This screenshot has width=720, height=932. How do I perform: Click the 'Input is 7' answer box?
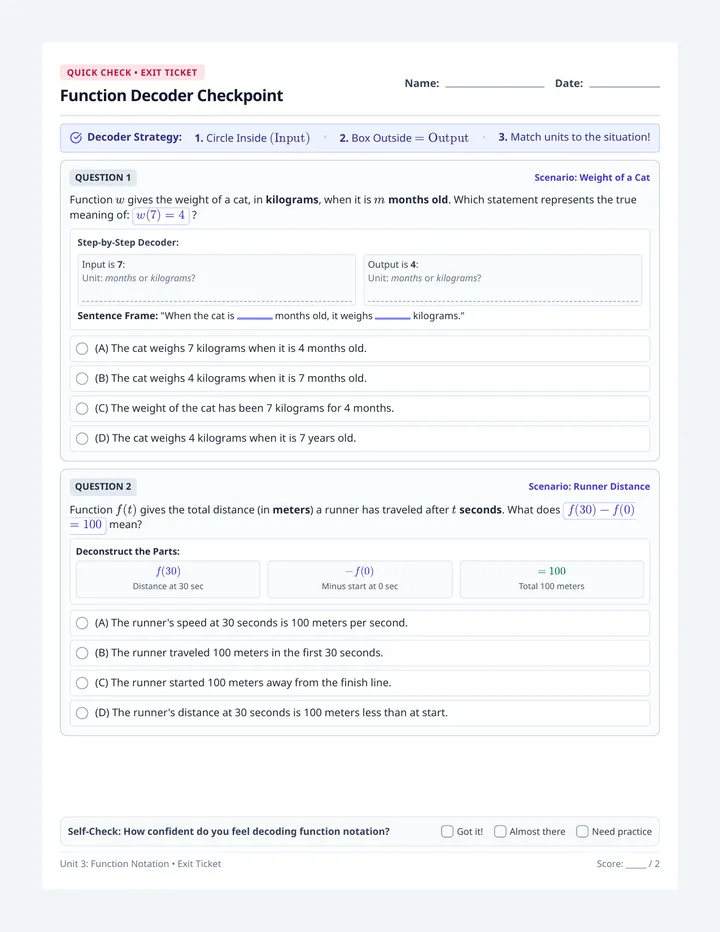(216, 280)
